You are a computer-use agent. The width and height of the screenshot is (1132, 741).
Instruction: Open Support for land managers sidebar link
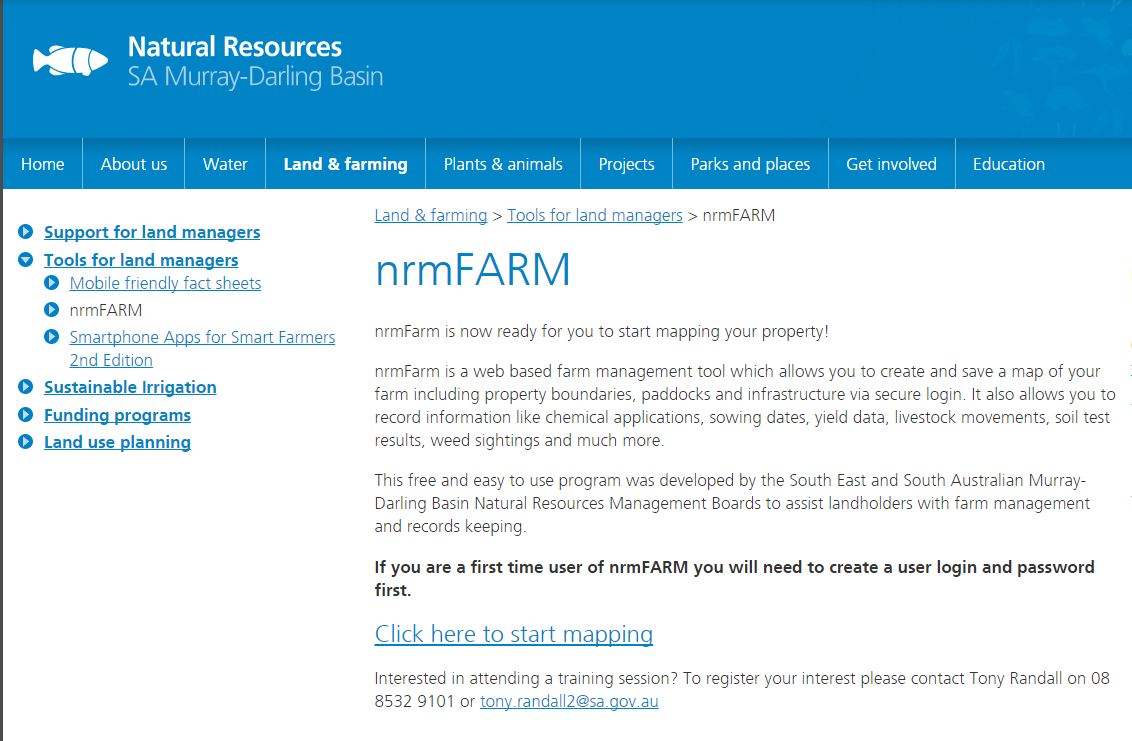point(152,232)
